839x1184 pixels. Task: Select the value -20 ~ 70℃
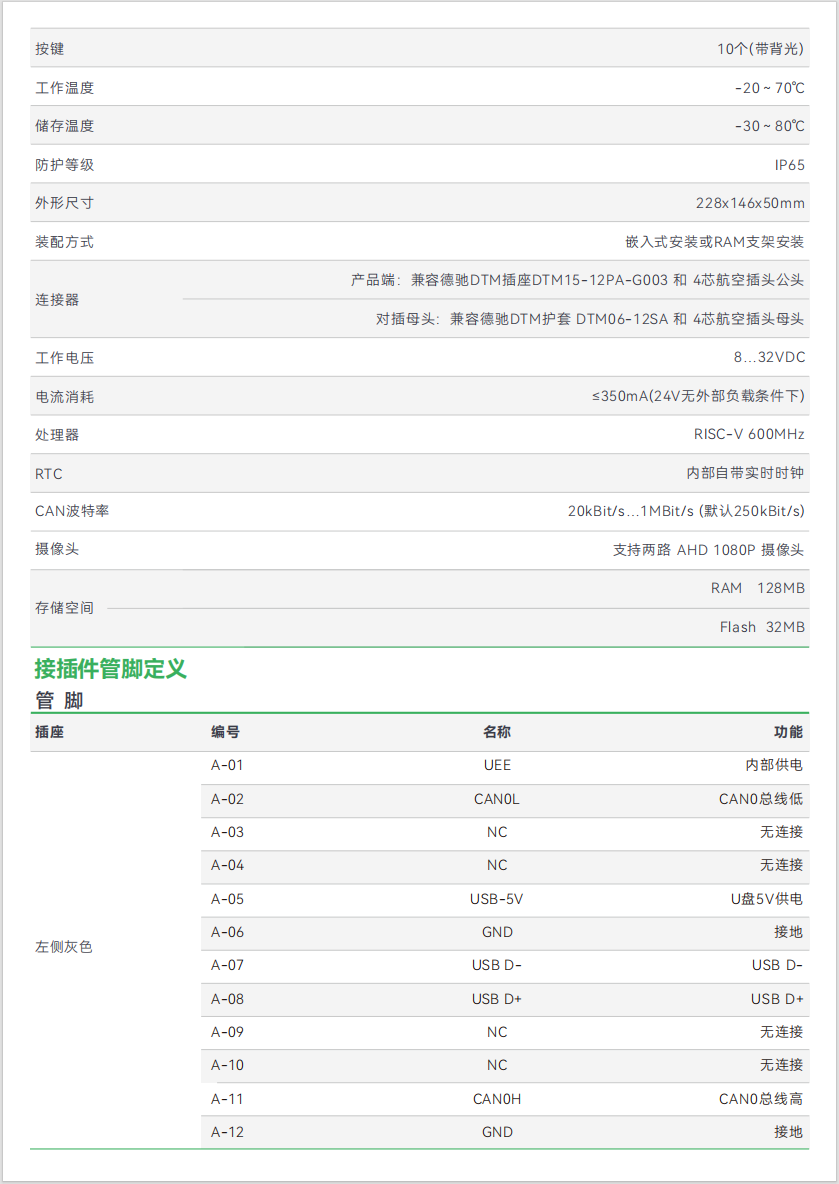tap(770, 88)
